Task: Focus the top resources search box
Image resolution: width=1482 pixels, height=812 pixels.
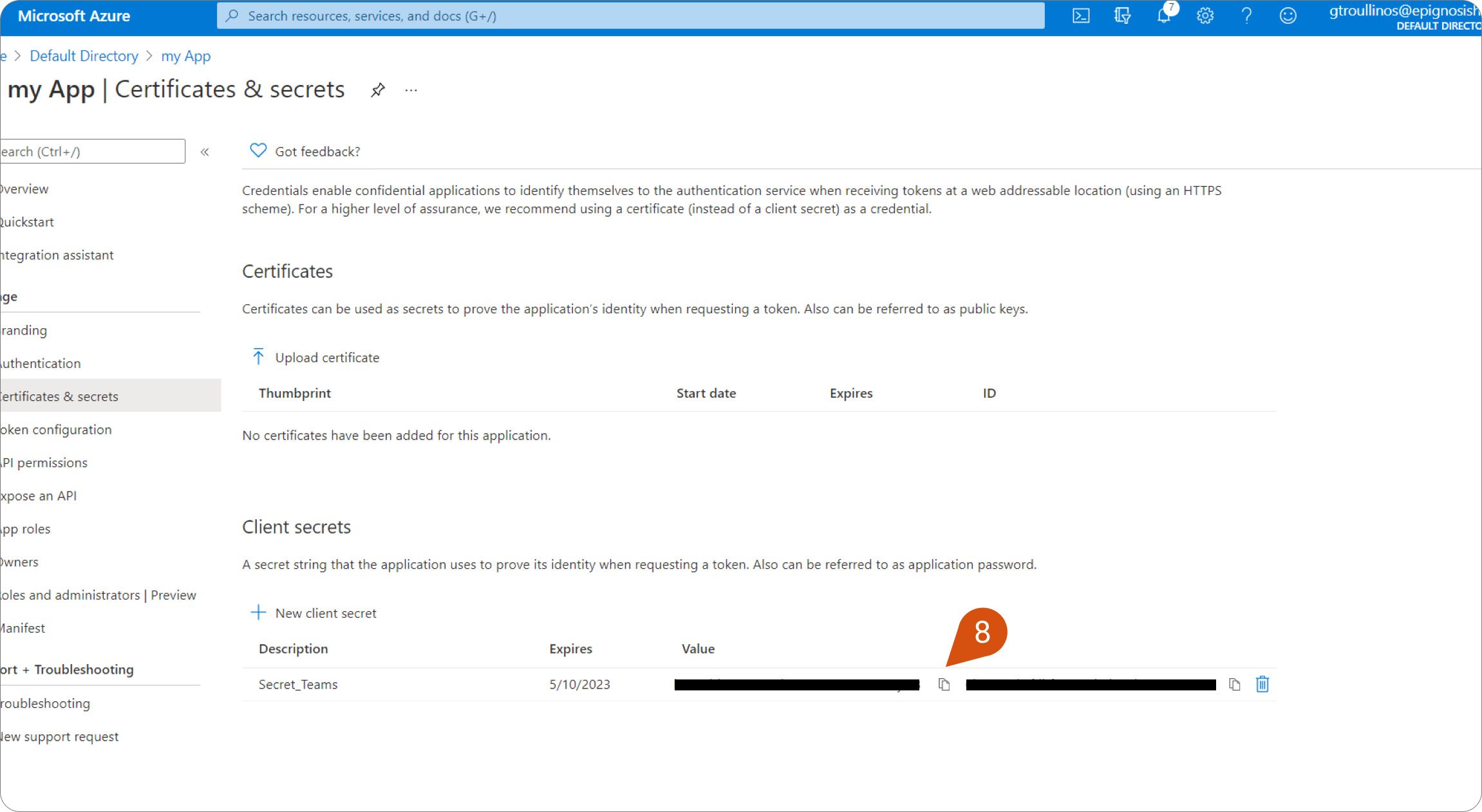Action: coord(630,16)
